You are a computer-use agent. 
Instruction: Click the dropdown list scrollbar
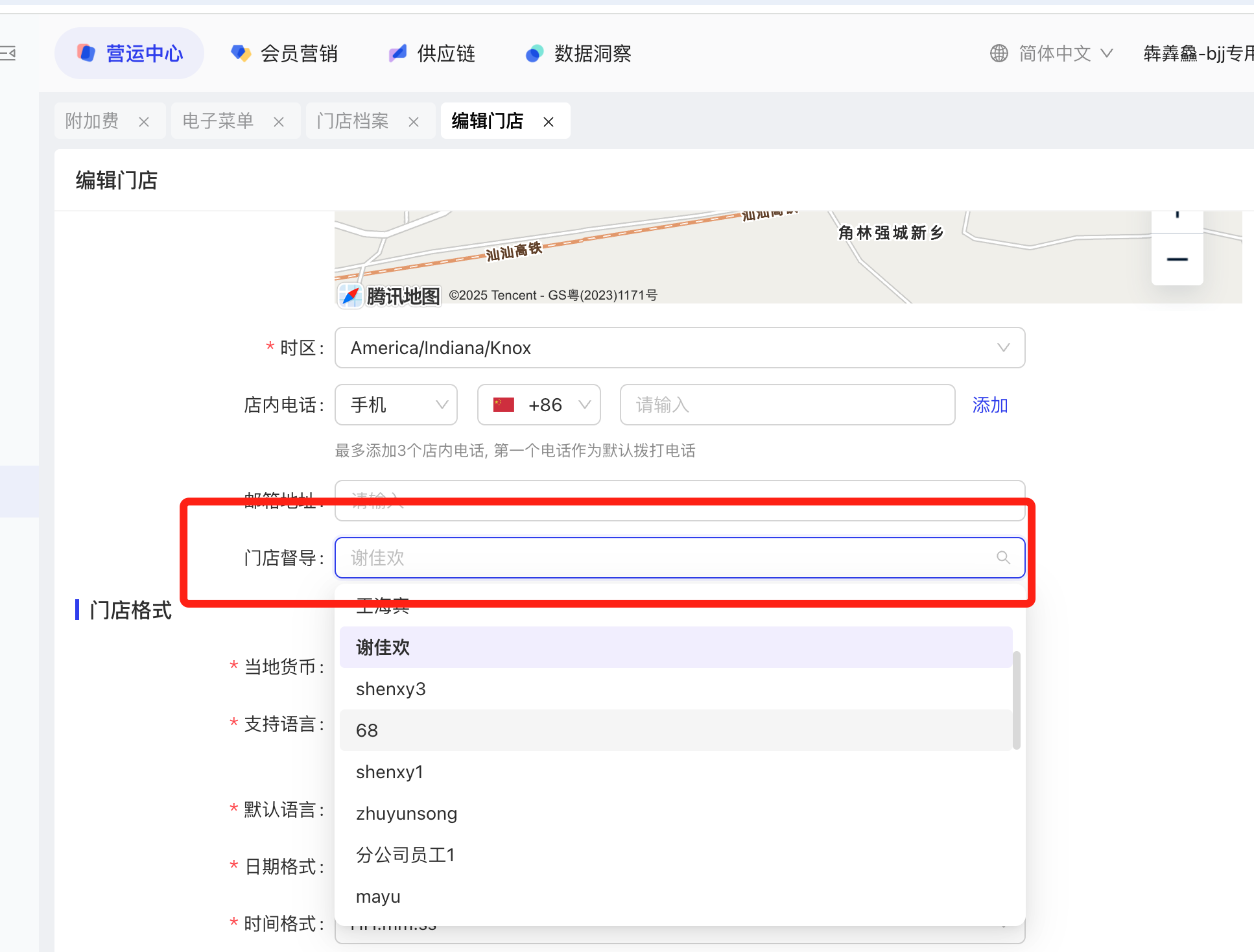[1016, 700]
